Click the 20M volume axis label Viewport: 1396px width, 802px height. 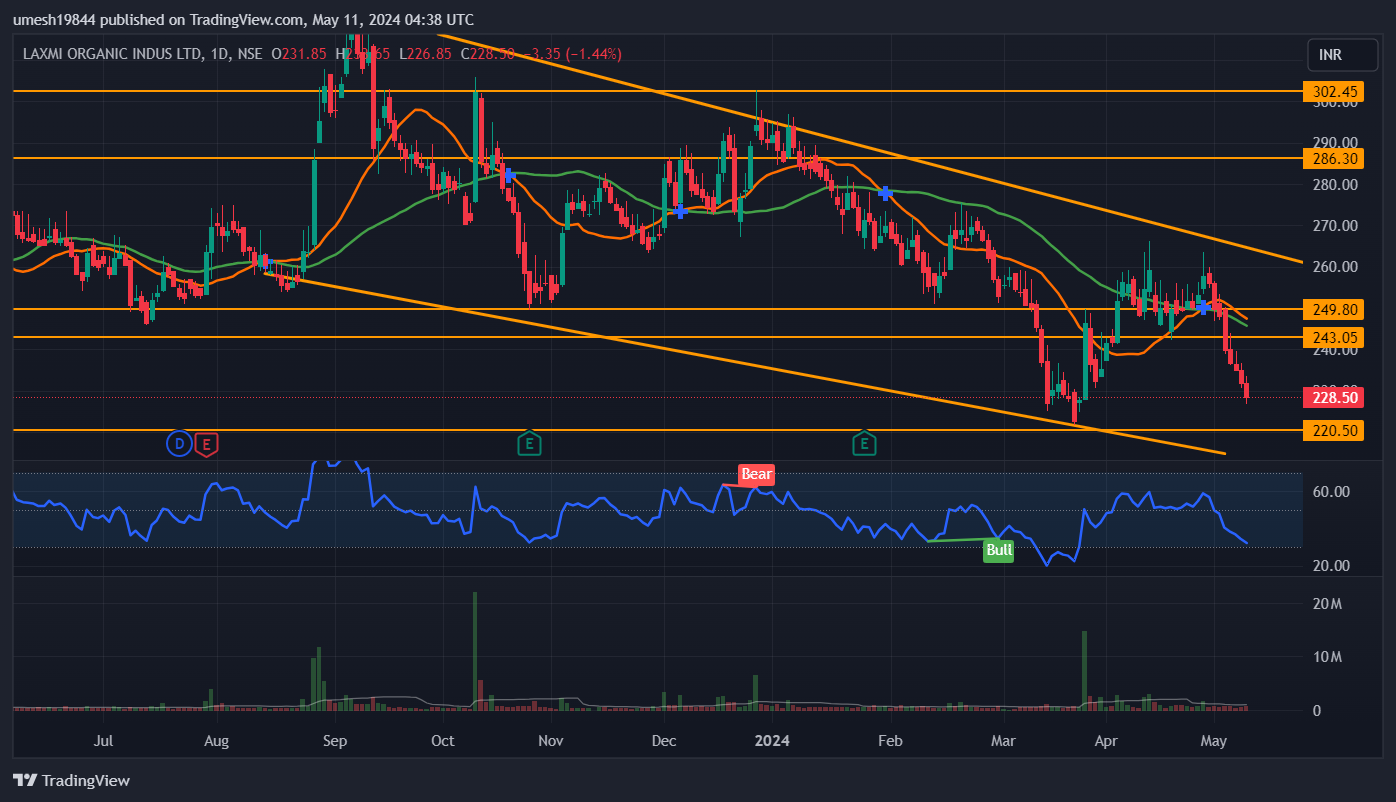tap(1329, 604)
